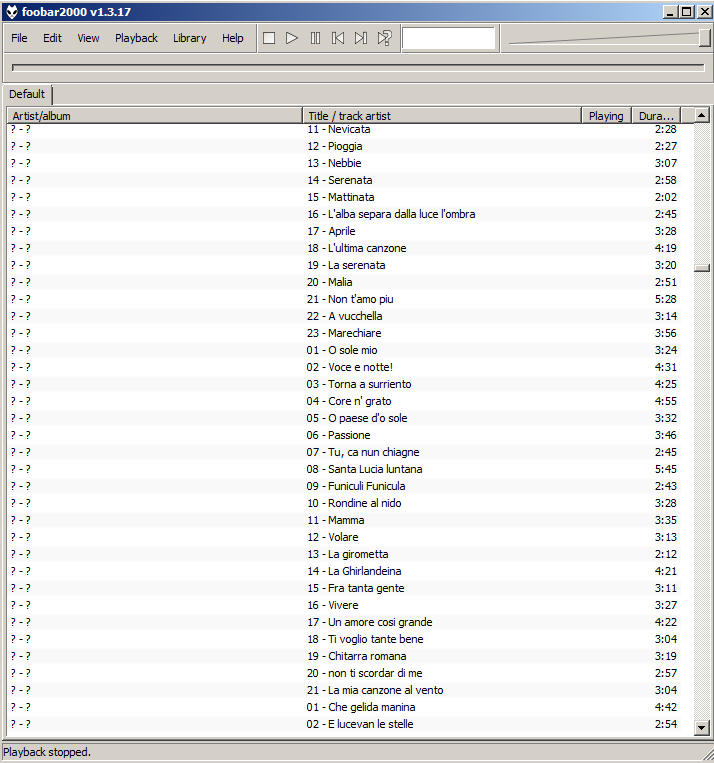The height and width of the screenshot is (763, 714).
Task: Select 16 - L'alba separa dalla luce l'ombra
Action: point(344,214)
